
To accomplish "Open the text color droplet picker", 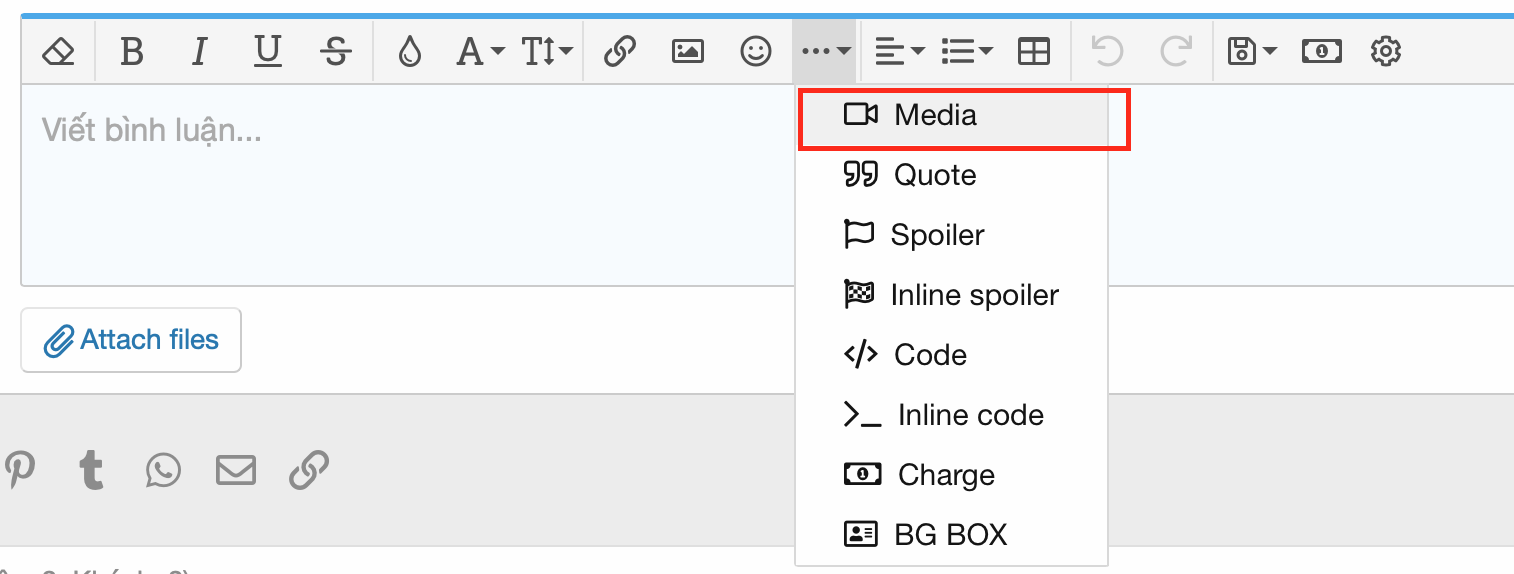I will (409, 51).
